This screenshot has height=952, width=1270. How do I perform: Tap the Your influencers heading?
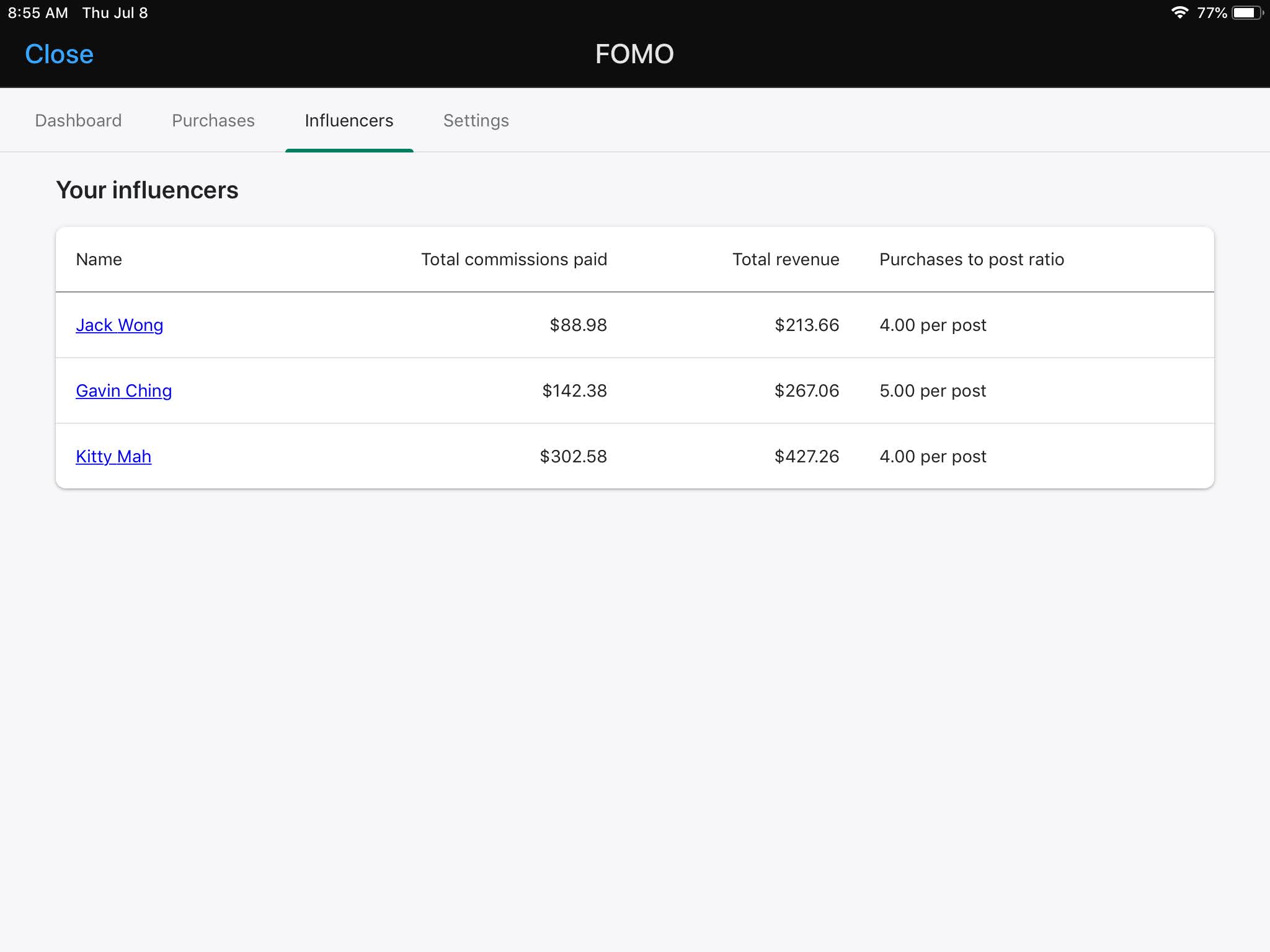coord(147,190)
